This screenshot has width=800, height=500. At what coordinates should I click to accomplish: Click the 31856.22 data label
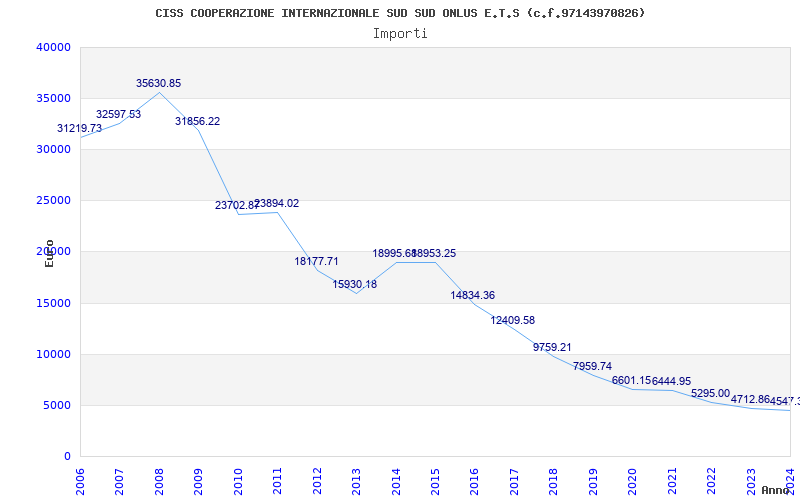[197, 121]
